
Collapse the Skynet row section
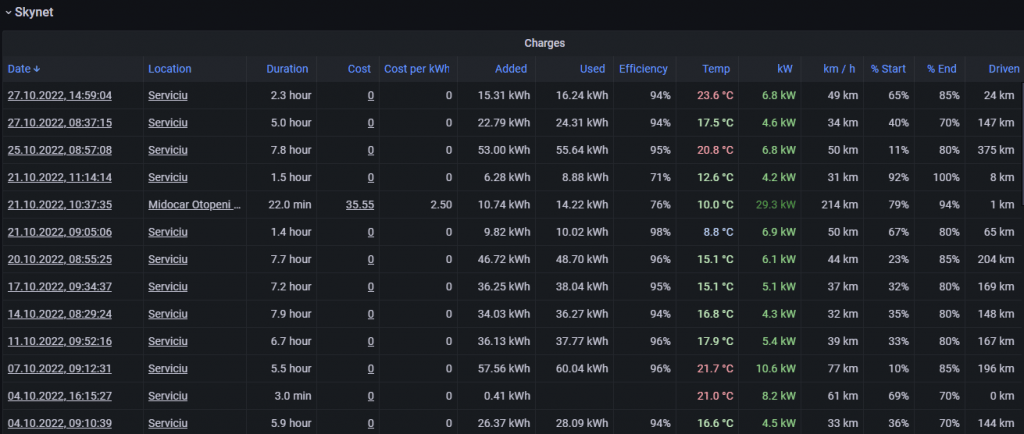9,12
